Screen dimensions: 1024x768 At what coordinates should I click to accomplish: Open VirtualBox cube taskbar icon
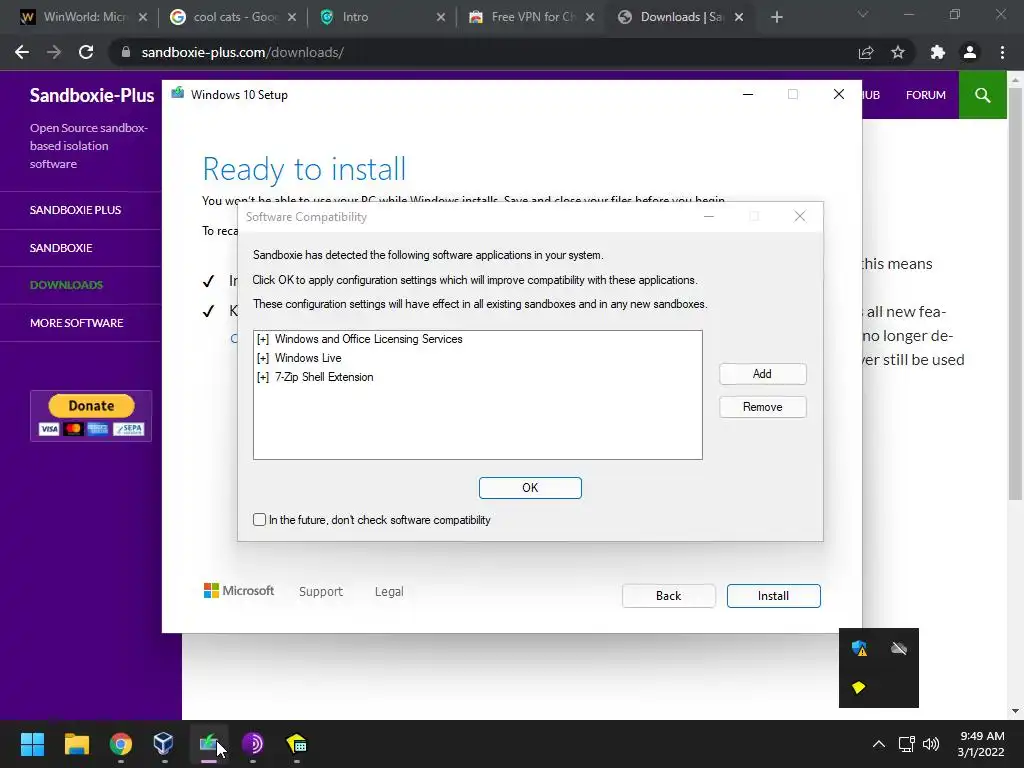[164, 744]
